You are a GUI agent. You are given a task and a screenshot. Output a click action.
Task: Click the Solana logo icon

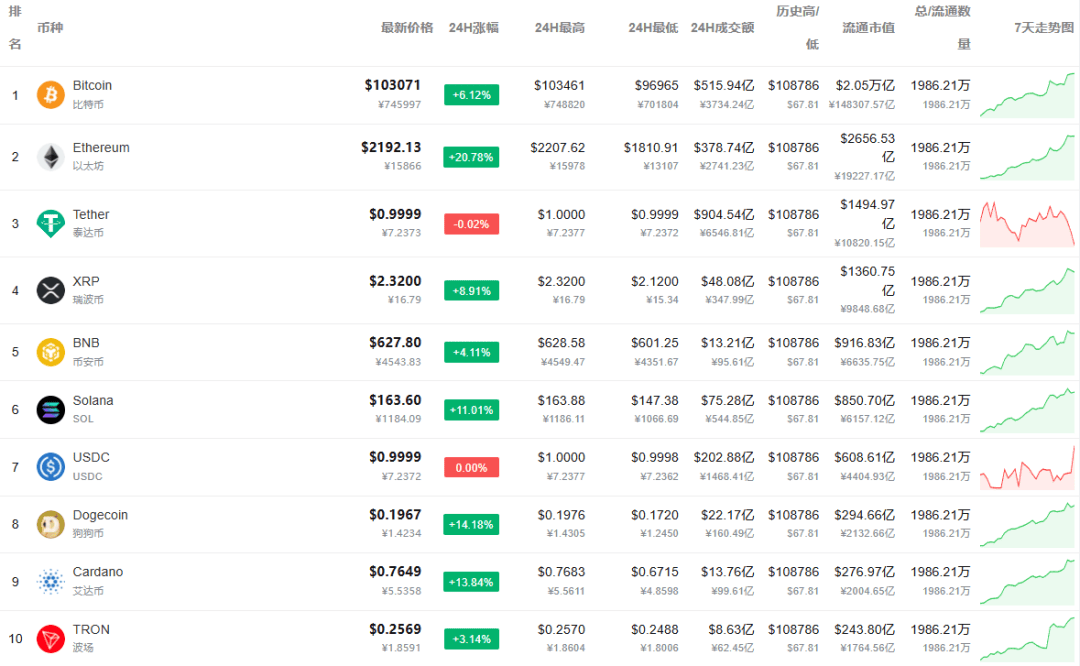[50, 409]
